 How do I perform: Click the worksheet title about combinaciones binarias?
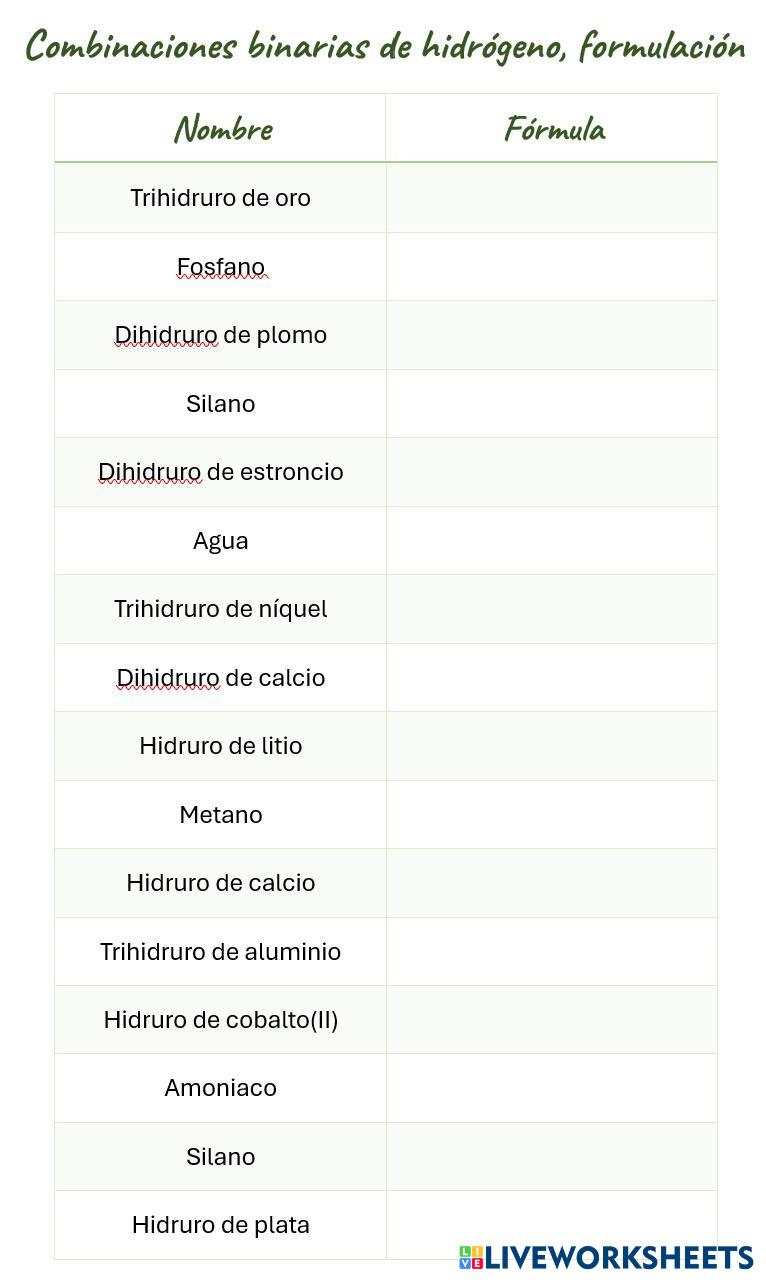(384, 46)
